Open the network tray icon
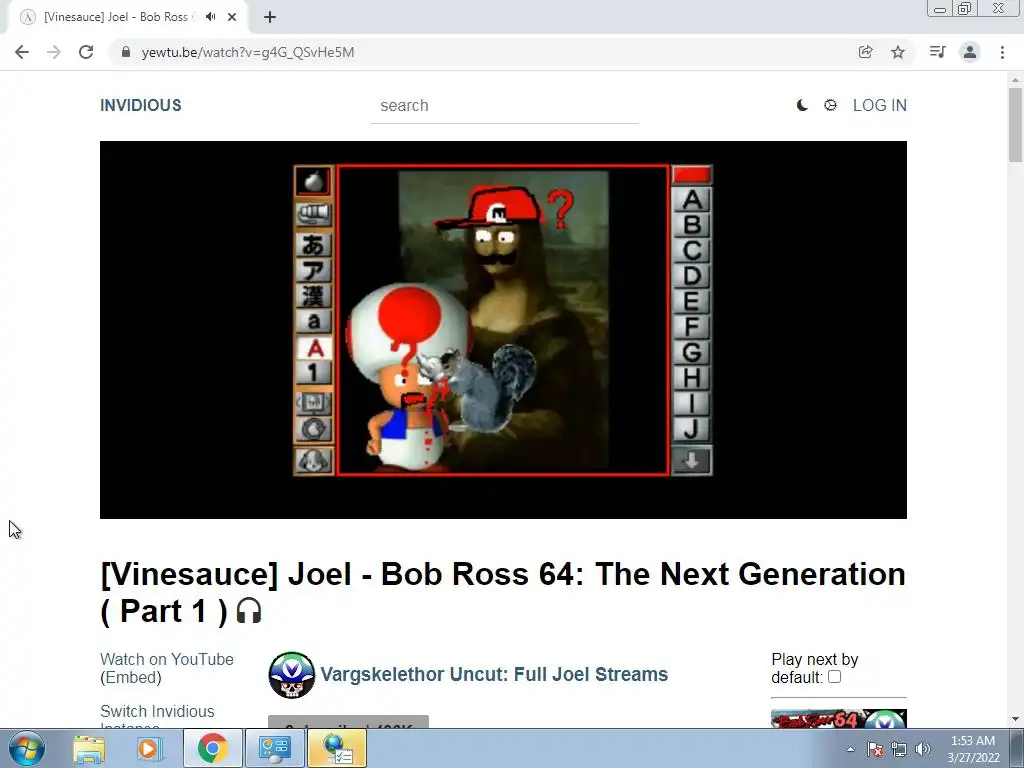1024x768 pixels. 899,749
